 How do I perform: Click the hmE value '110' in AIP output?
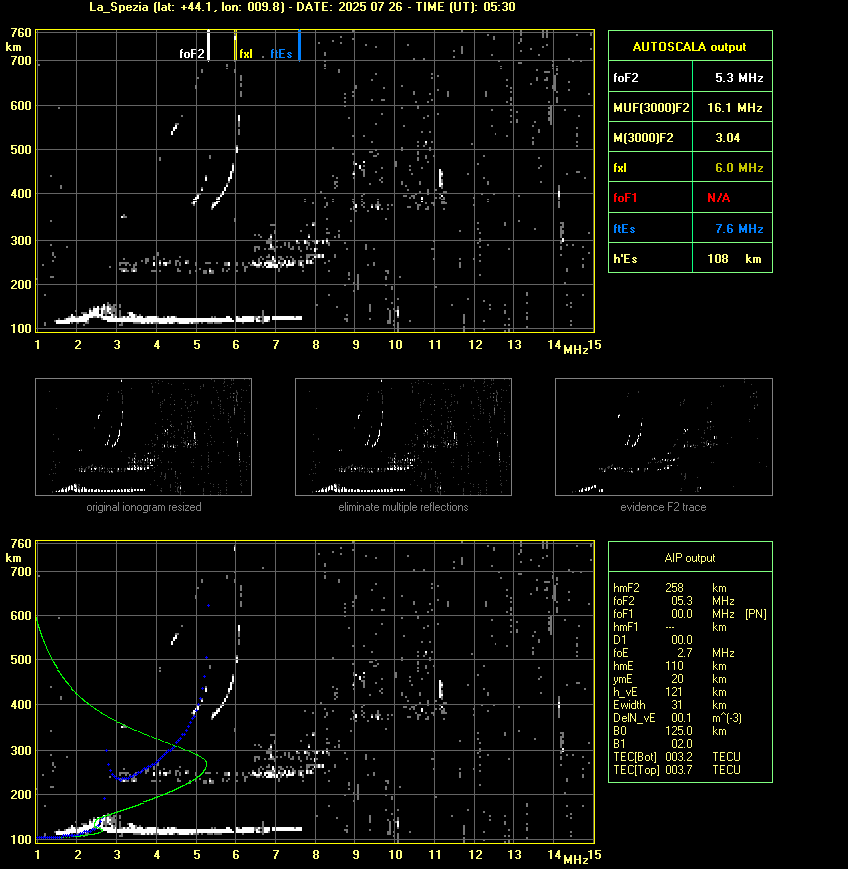coord(674,666)
